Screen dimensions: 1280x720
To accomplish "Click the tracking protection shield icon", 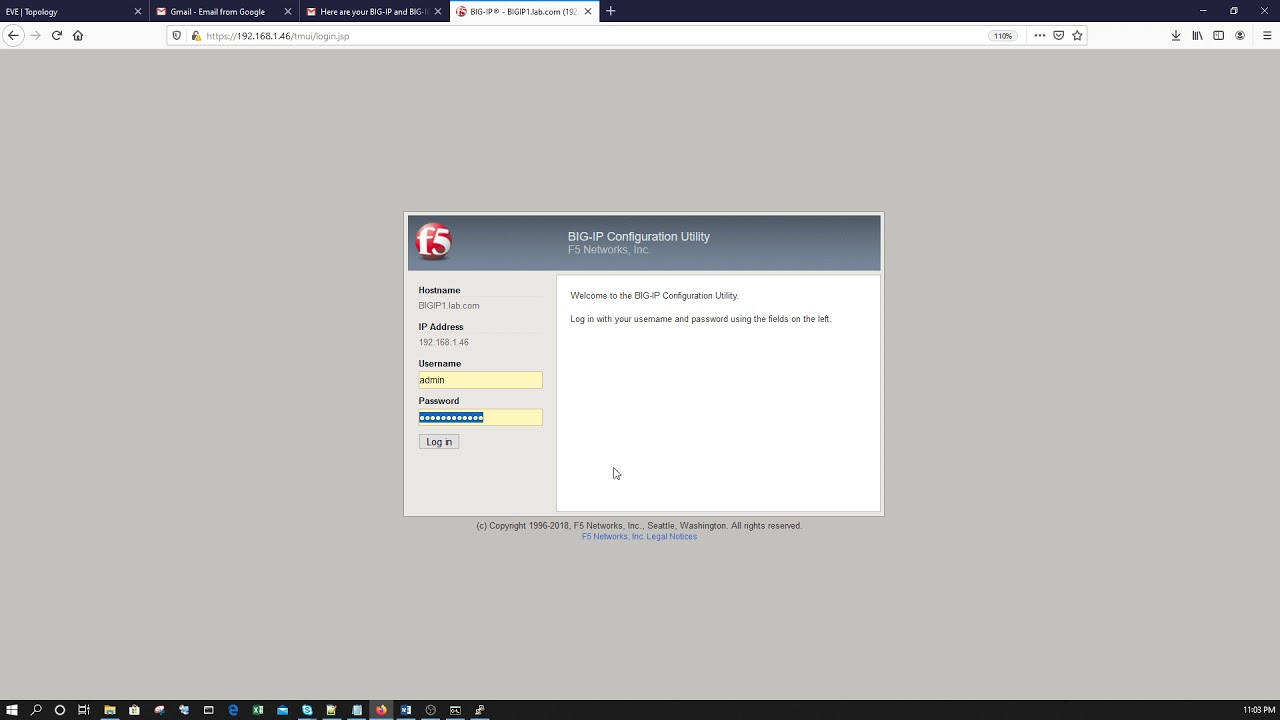I will (x=177, y=35).
